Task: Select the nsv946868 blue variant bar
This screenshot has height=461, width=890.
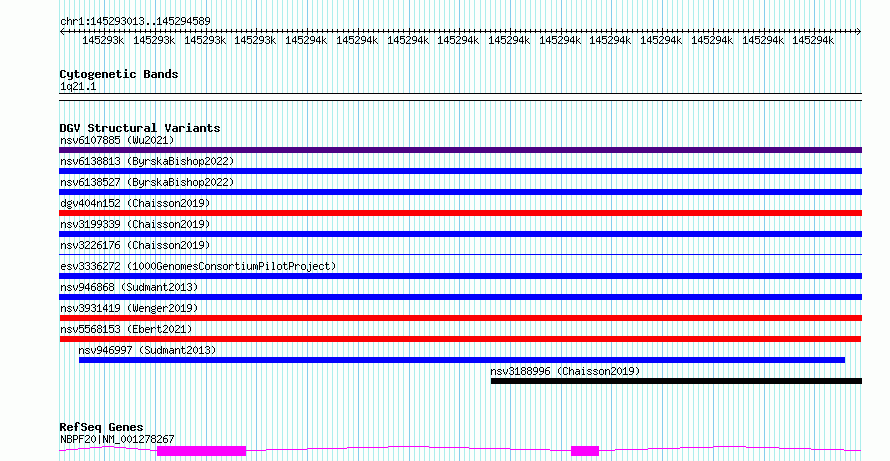Action: click(x=460, y=297)
